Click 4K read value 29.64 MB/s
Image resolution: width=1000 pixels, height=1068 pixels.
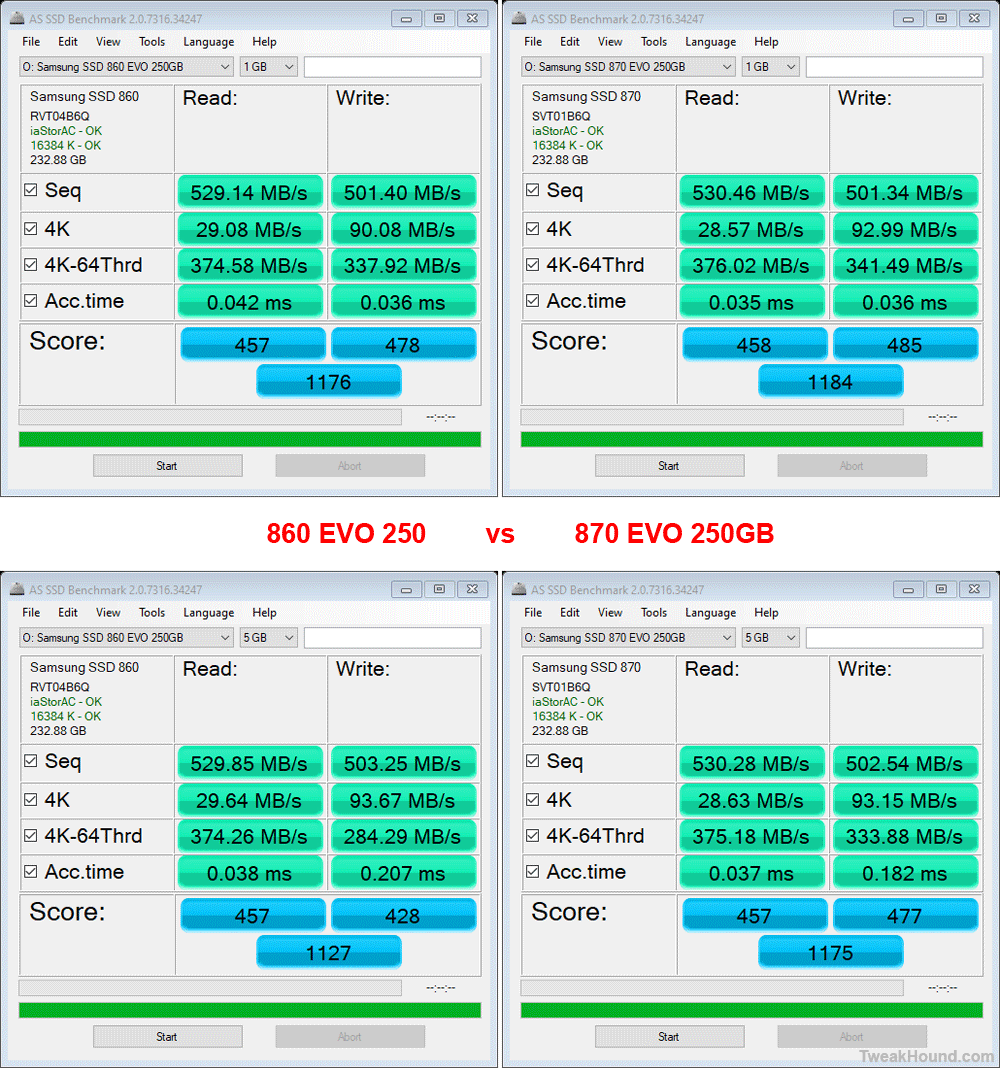click(249, 801)
